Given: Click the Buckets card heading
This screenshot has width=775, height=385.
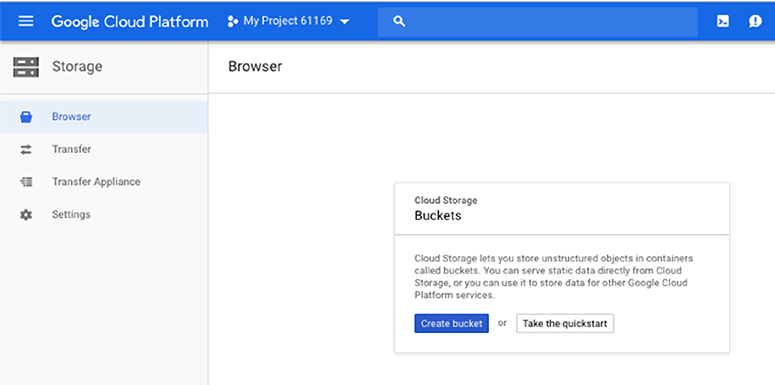Looking at the screenshot, I should click(x=437, y=215).
